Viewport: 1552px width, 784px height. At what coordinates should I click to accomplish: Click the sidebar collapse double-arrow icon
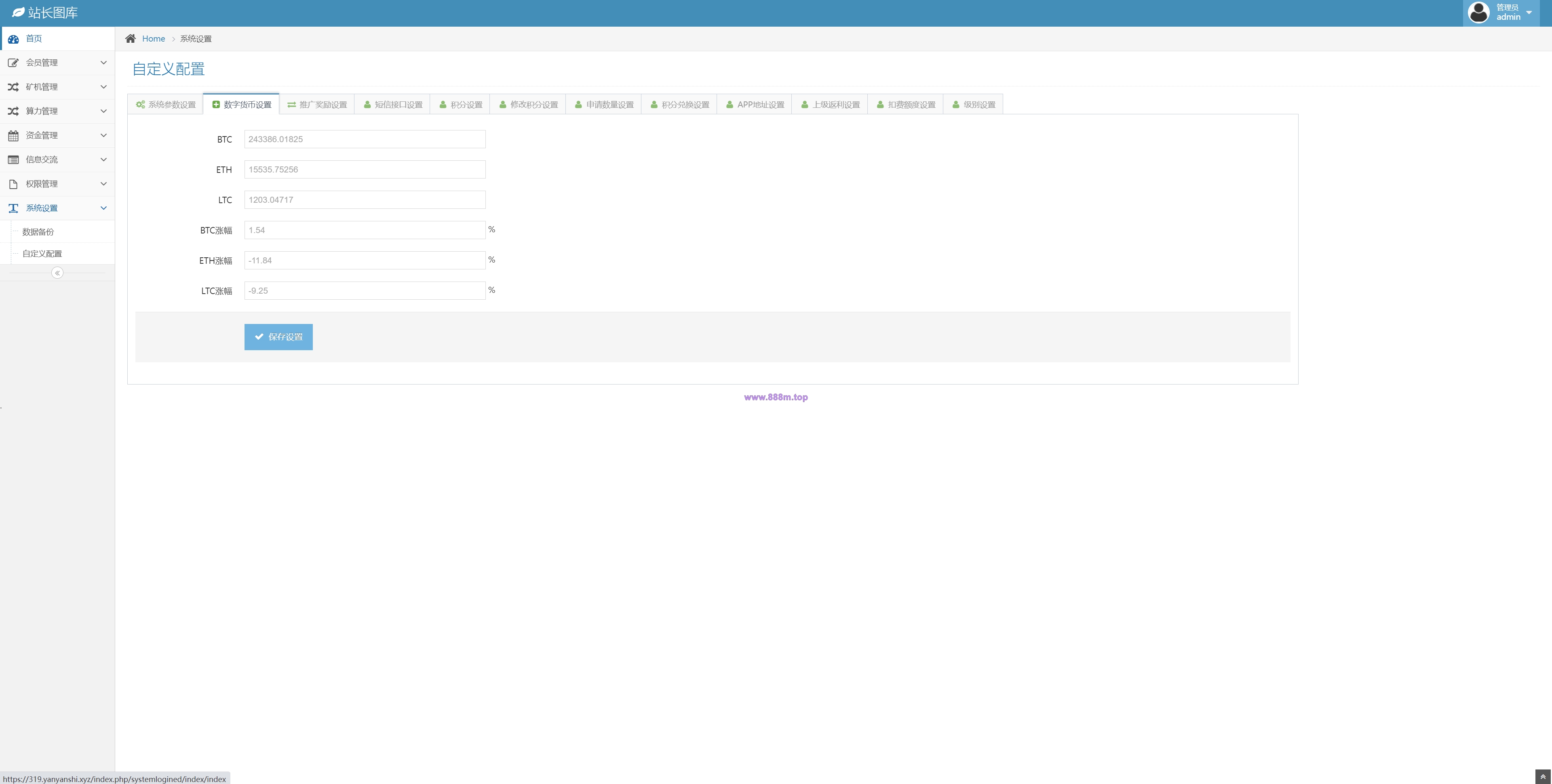tap(57, 273)
